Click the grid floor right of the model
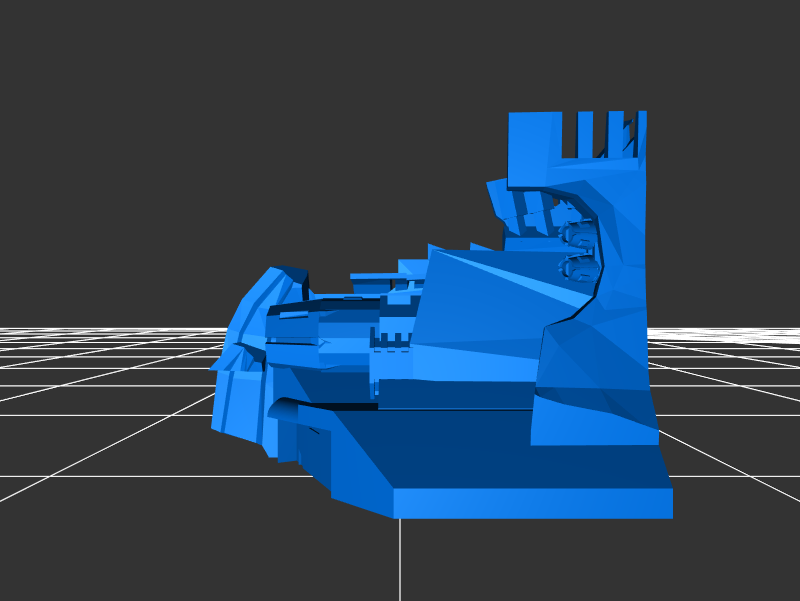Viewport: 800px width, 601px height. click(x=730, y=400)
